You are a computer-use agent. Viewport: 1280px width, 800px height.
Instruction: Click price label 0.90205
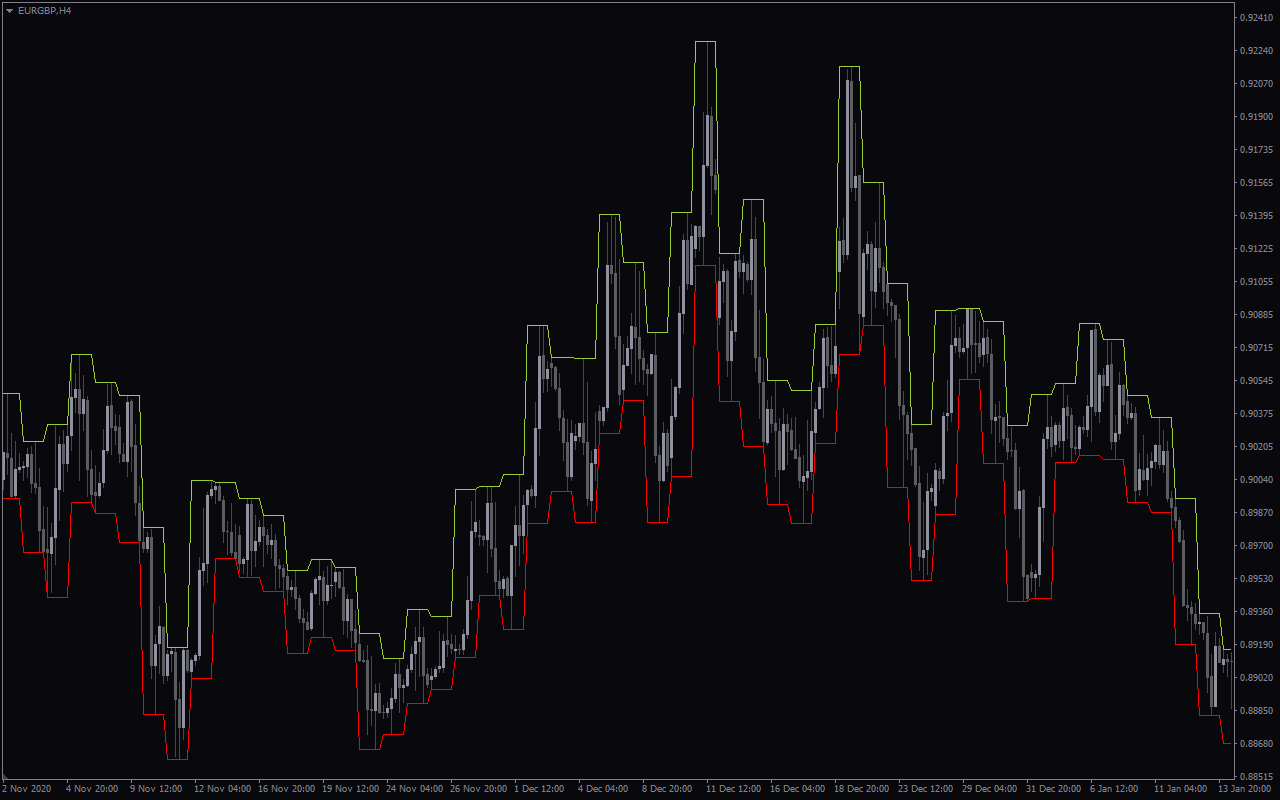coord(1255,447)
